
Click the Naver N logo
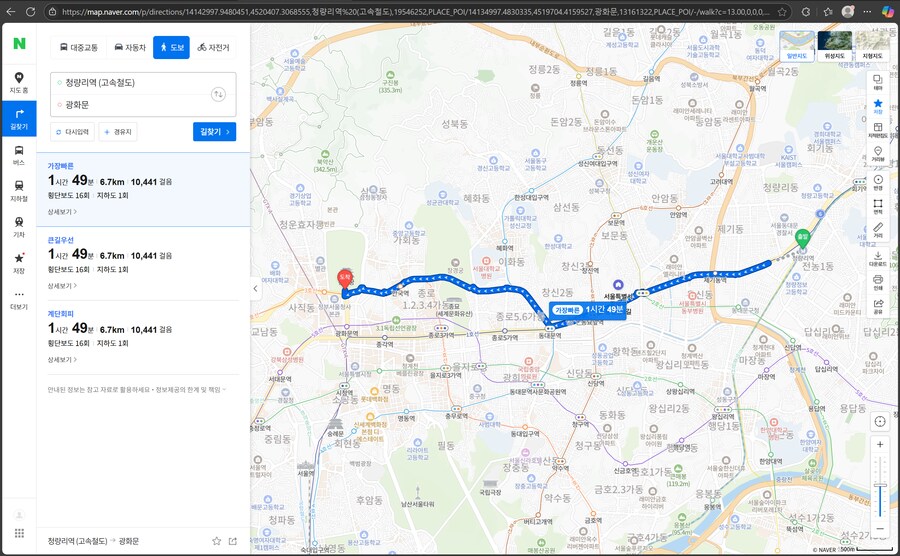(x=19, y=43)
